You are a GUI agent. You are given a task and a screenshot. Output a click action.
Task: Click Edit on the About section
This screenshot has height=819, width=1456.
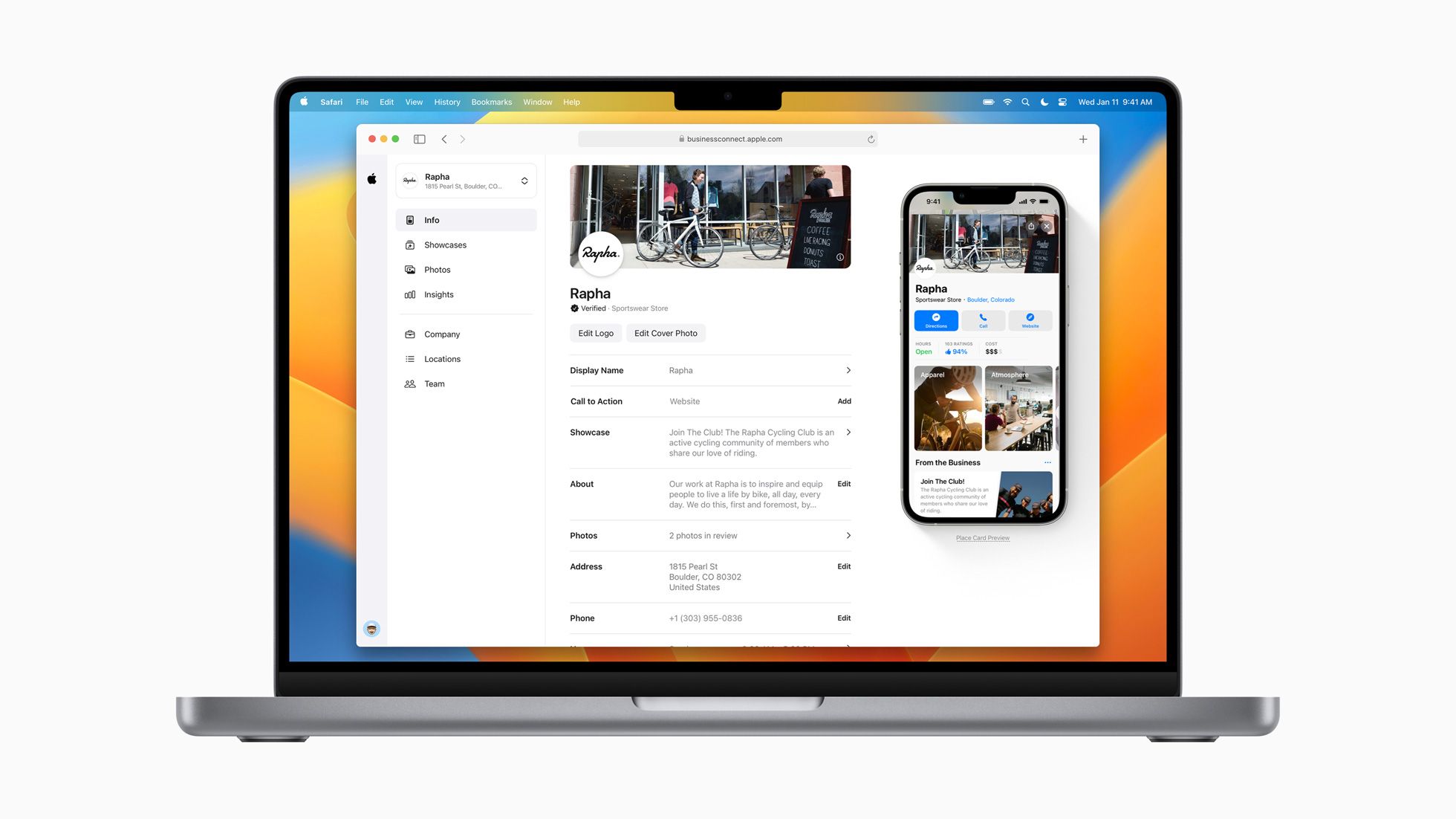point(844,484)
